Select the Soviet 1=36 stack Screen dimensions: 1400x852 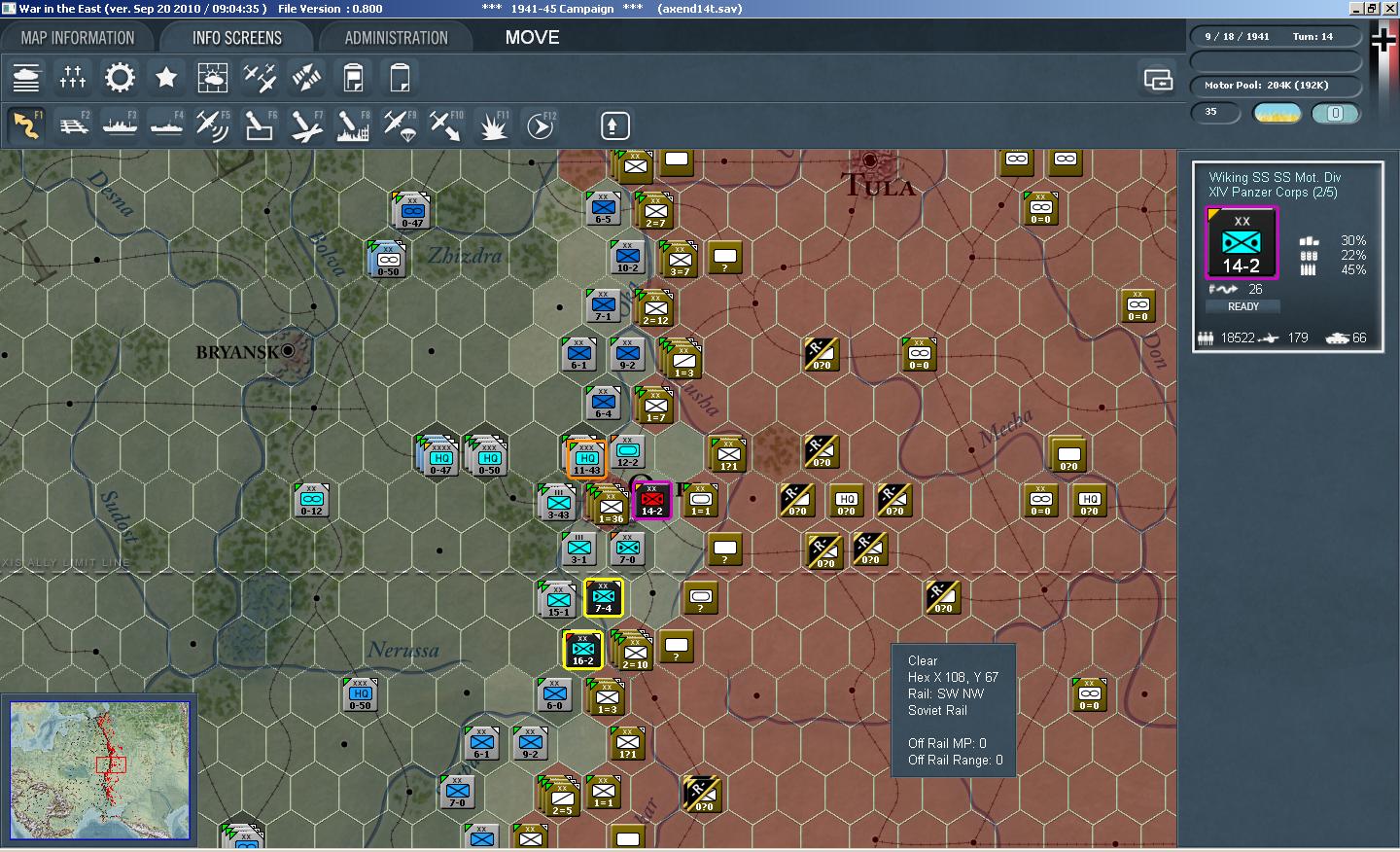[609, 505]
